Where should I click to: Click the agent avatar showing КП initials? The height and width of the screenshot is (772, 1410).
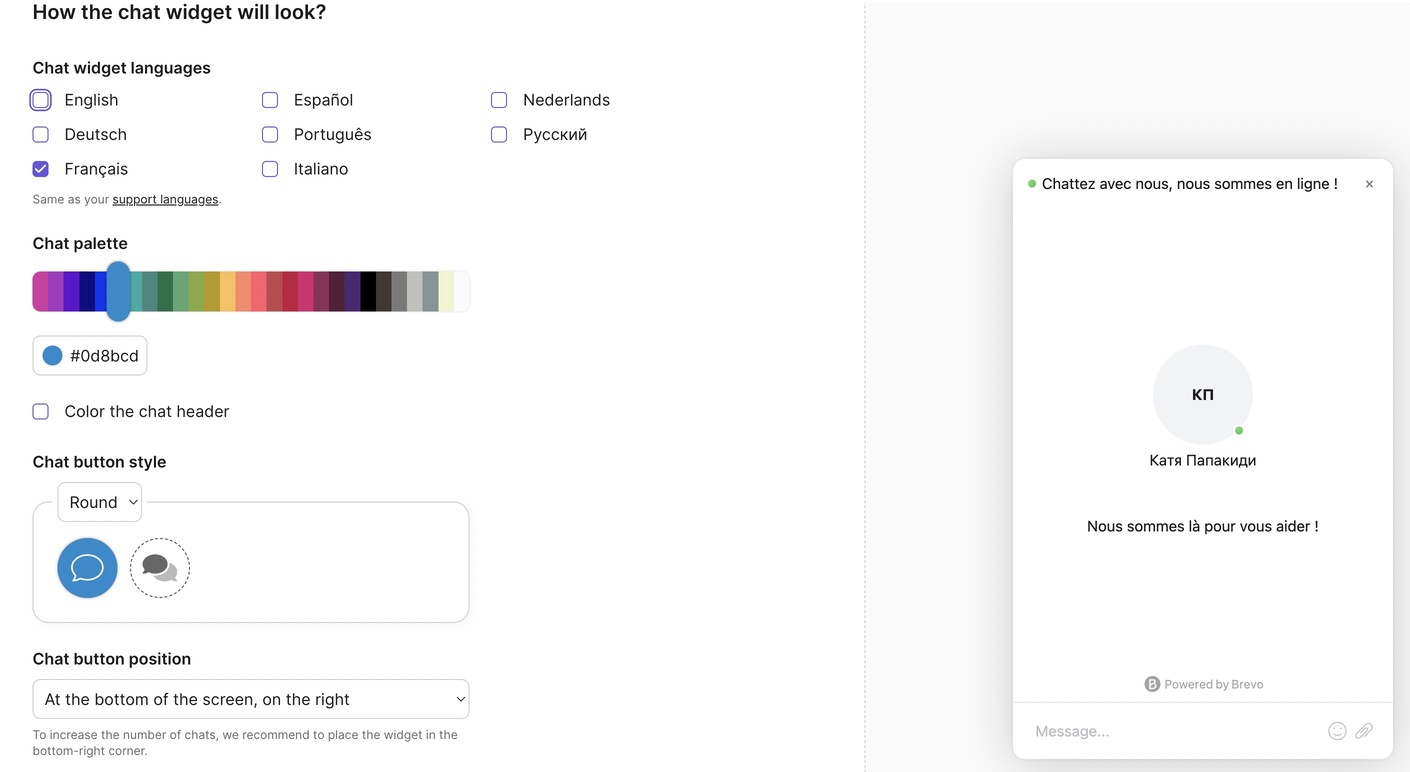coord(1202,394)
